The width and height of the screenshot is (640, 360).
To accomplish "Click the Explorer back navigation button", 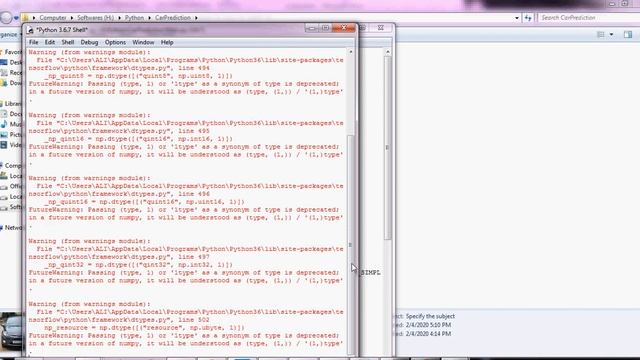I will pyautogui.click(x=6, y=18).
